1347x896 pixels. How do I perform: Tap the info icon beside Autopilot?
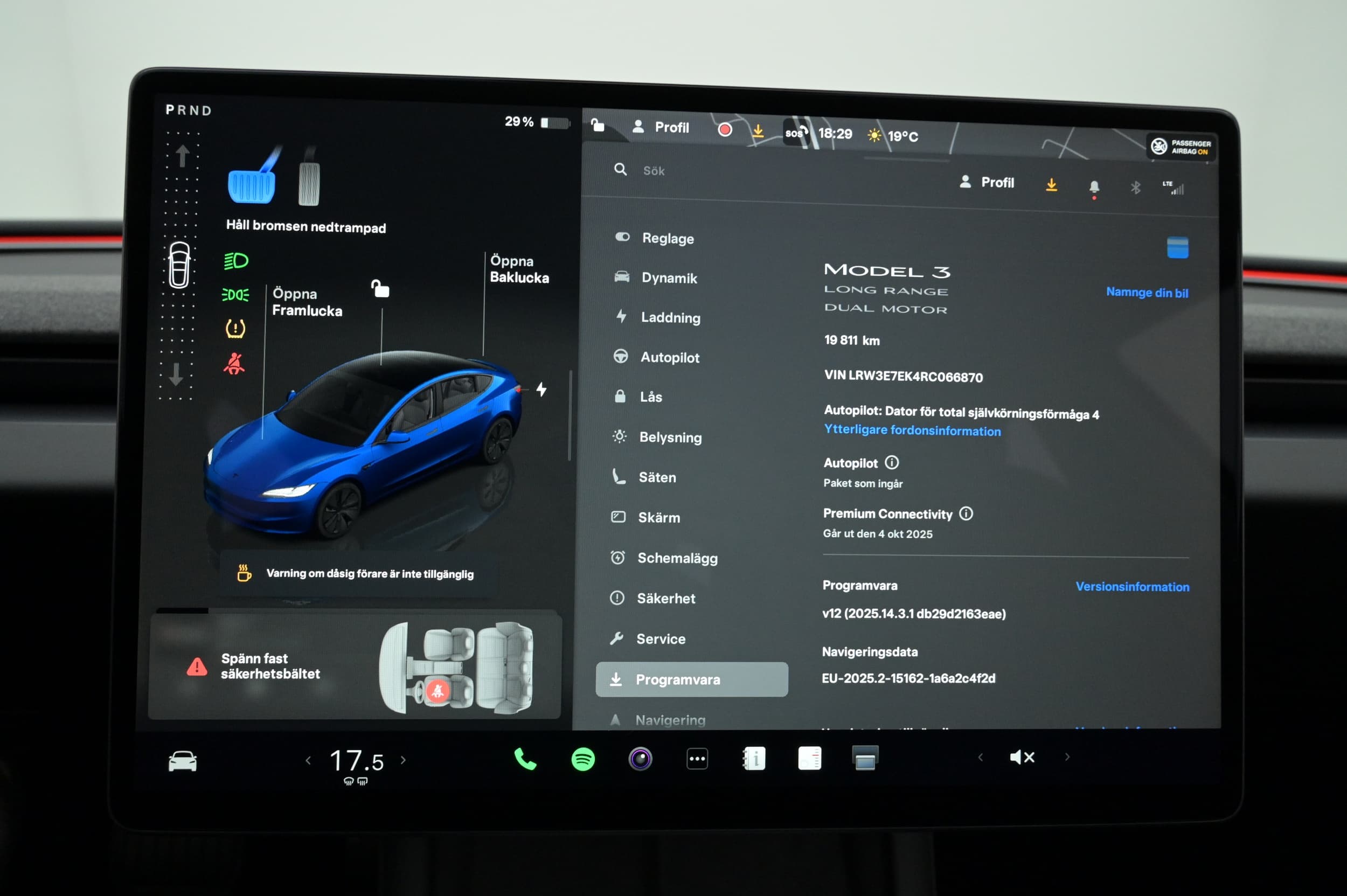click(x=892, y=462)
